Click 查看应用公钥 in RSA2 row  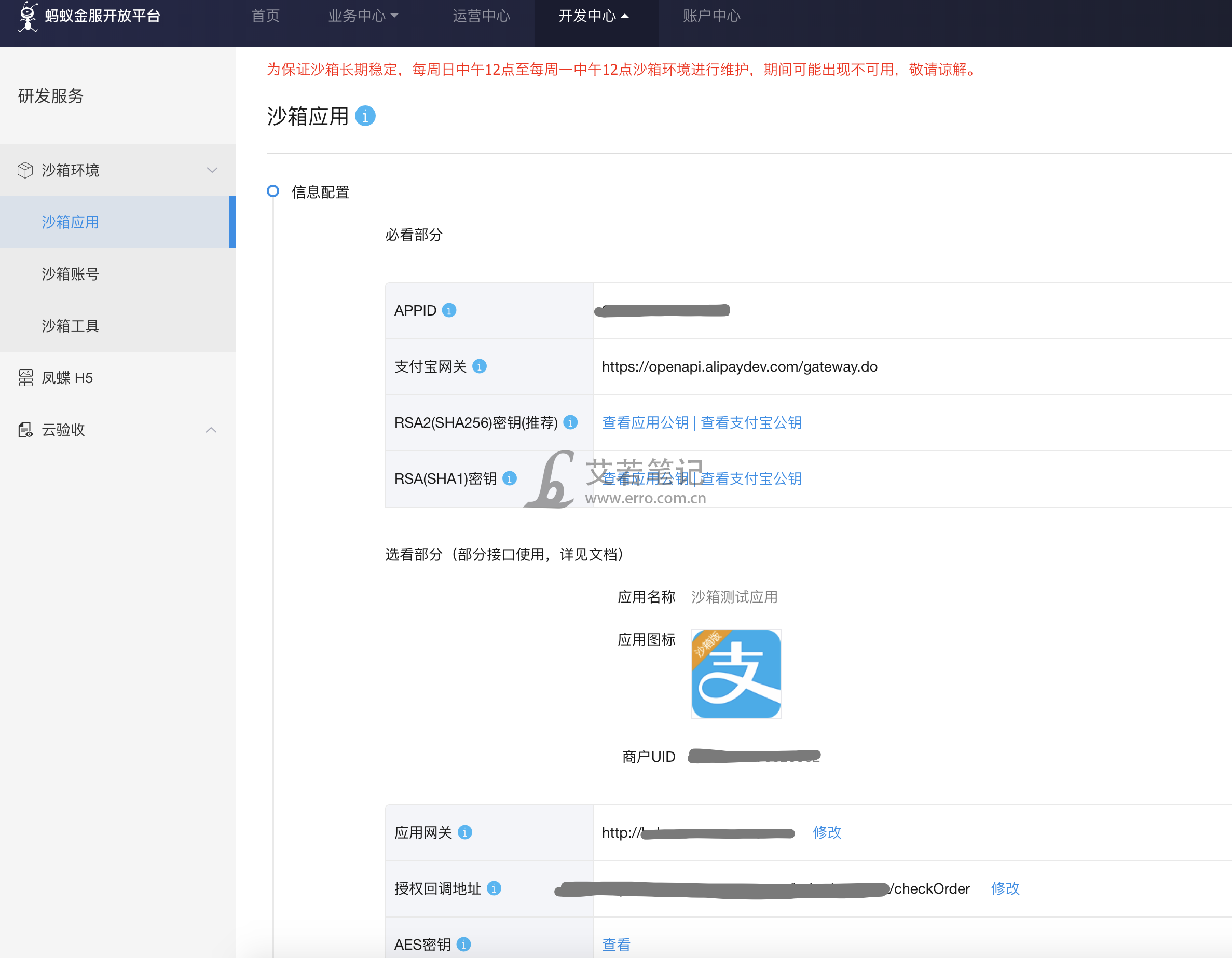pyautogui.click(x=646, y=422)
